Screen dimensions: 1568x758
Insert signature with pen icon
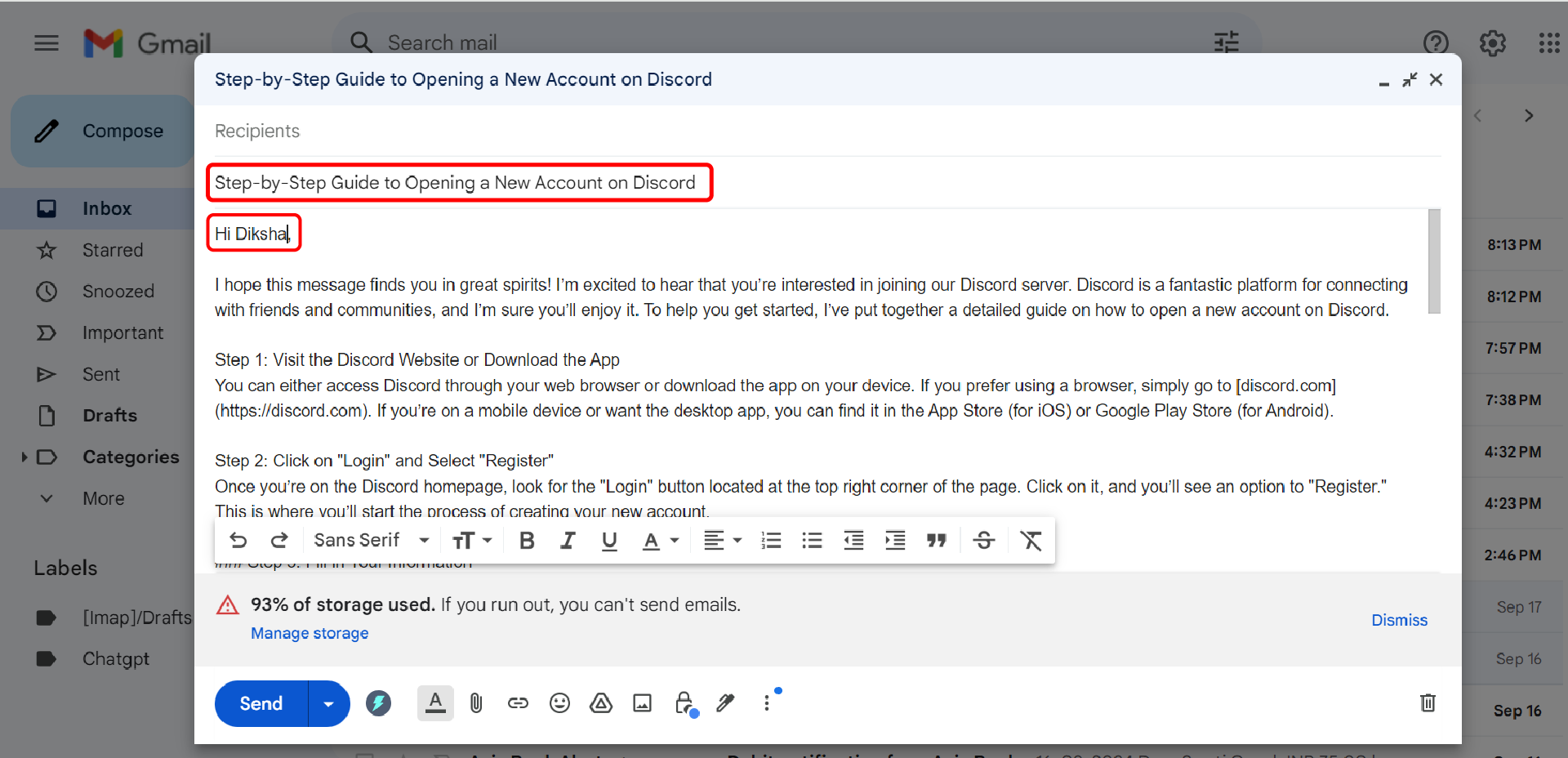click(725, 703)
